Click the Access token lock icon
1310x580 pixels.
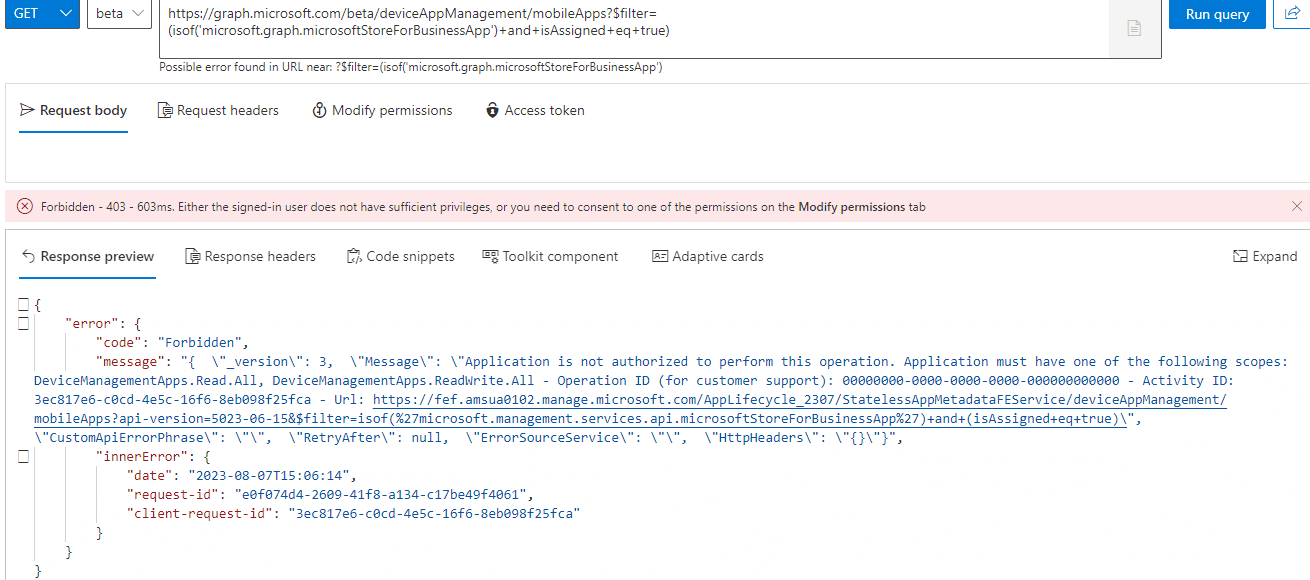tap(492, 110)
